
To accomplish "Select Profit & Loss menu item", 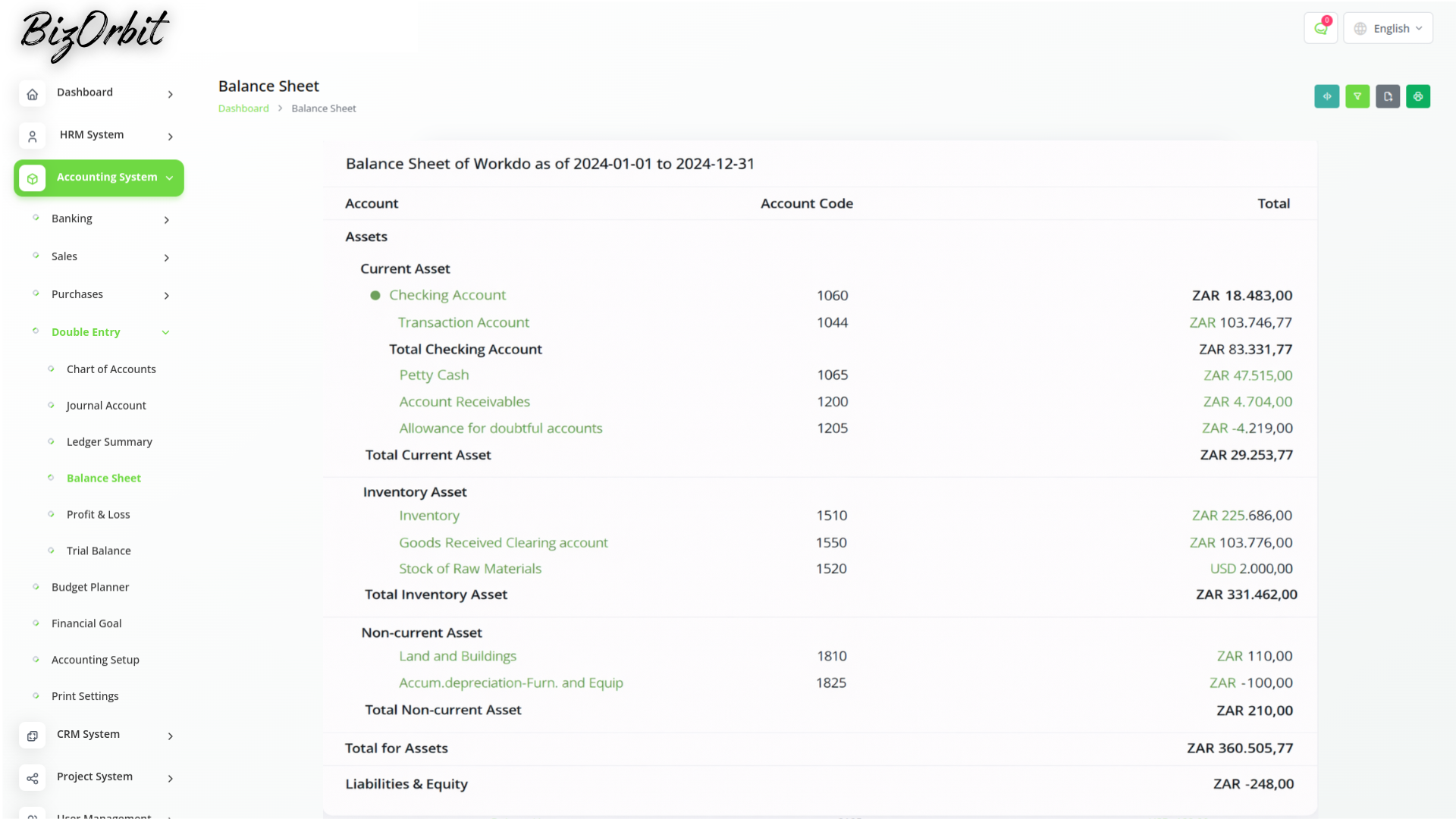I will click(98, 515).
